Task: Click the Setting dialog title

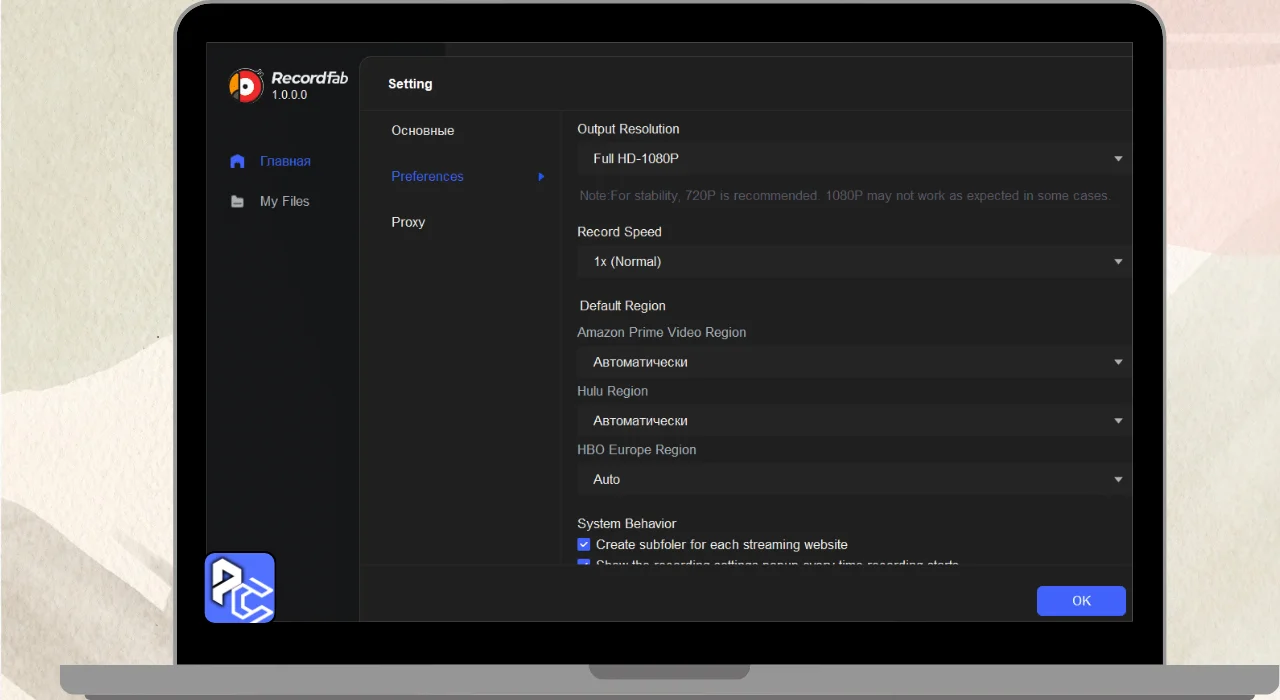Action: (410, 84)
